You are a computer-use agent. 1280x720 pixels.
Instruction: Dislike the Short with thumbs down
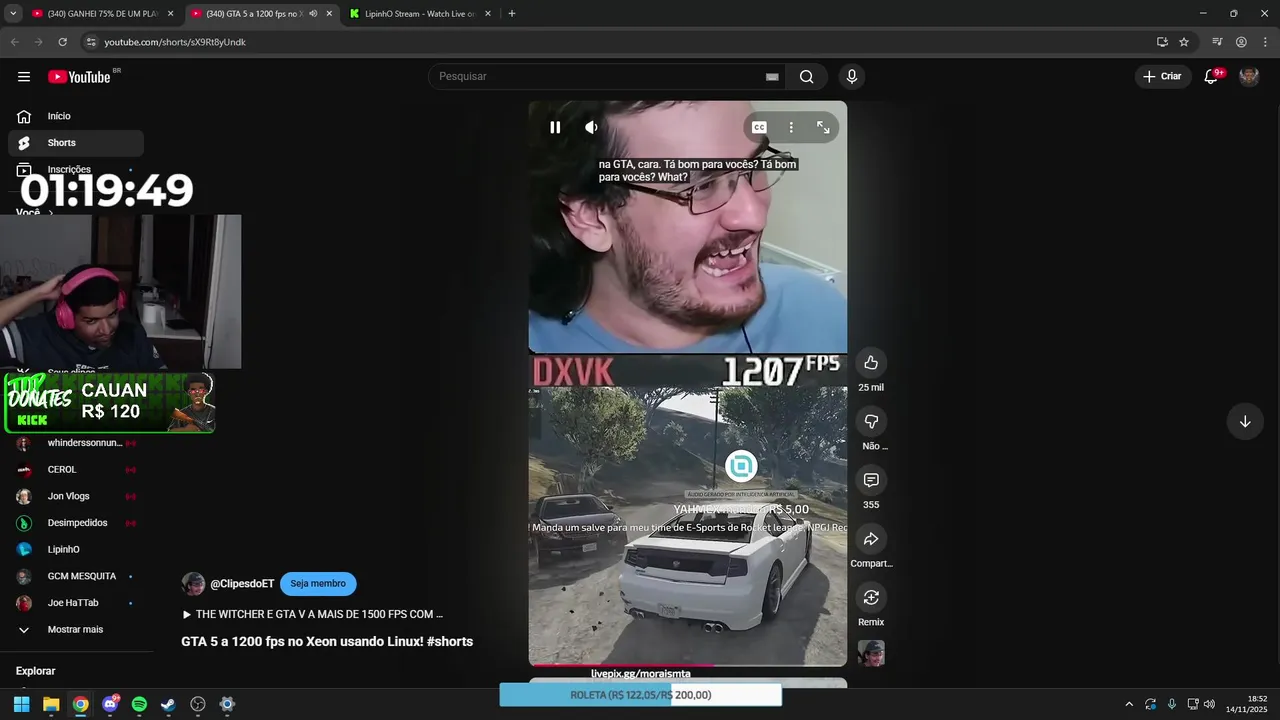[x=871, y=421]
